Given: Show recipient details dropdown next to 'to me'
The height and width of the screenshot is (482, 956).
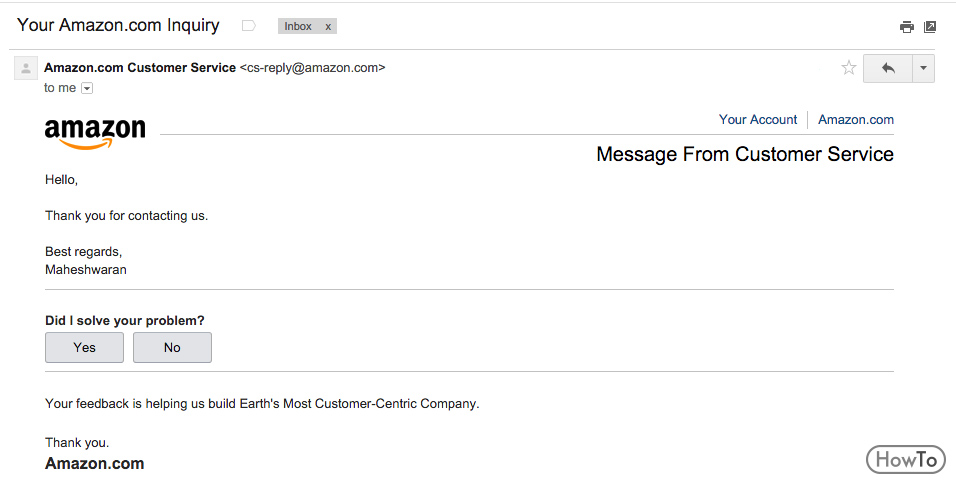Looking at the screenshot, I should pyautogui.click(x=87, y=88).
